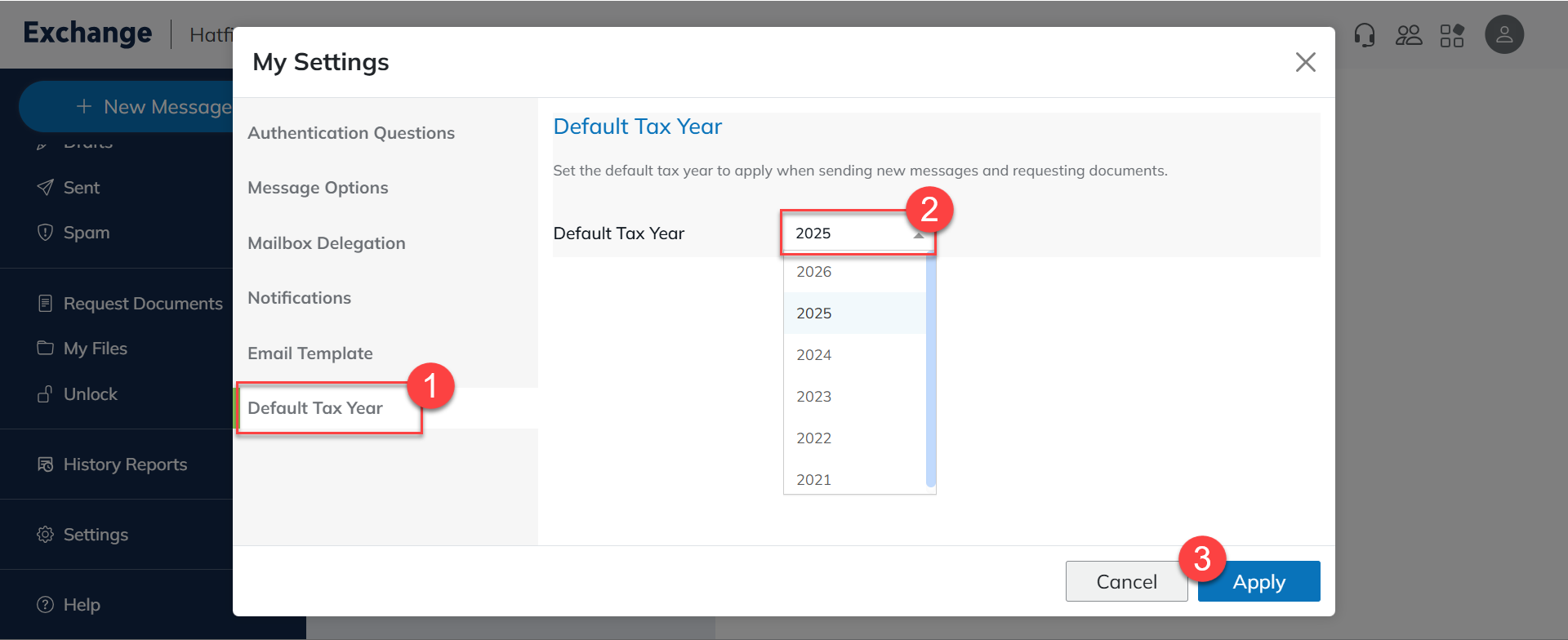
Task: Select the Default Tax Year tab
Action: (385, 408)
